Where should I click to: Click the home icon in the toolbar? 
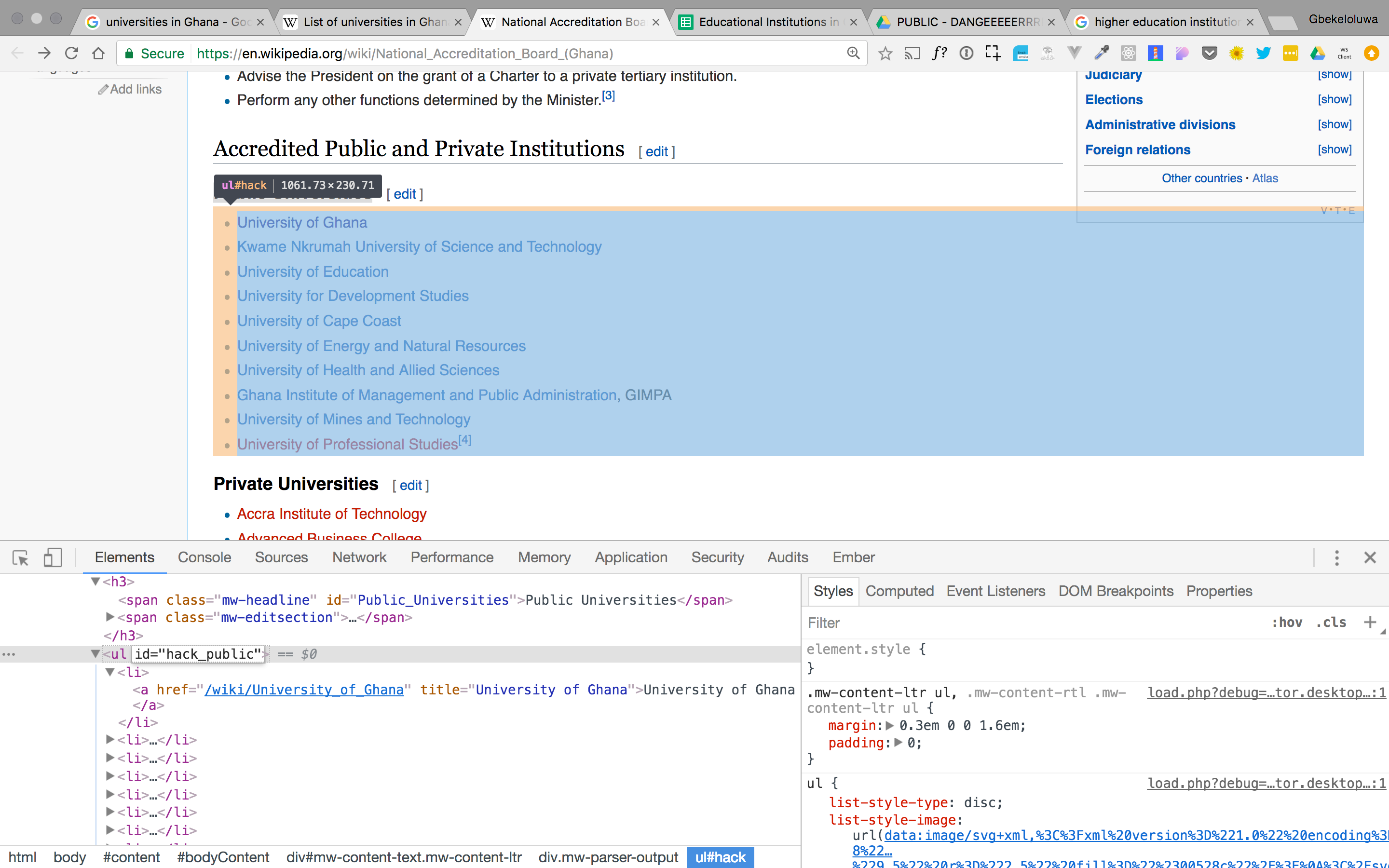point(98,54)
